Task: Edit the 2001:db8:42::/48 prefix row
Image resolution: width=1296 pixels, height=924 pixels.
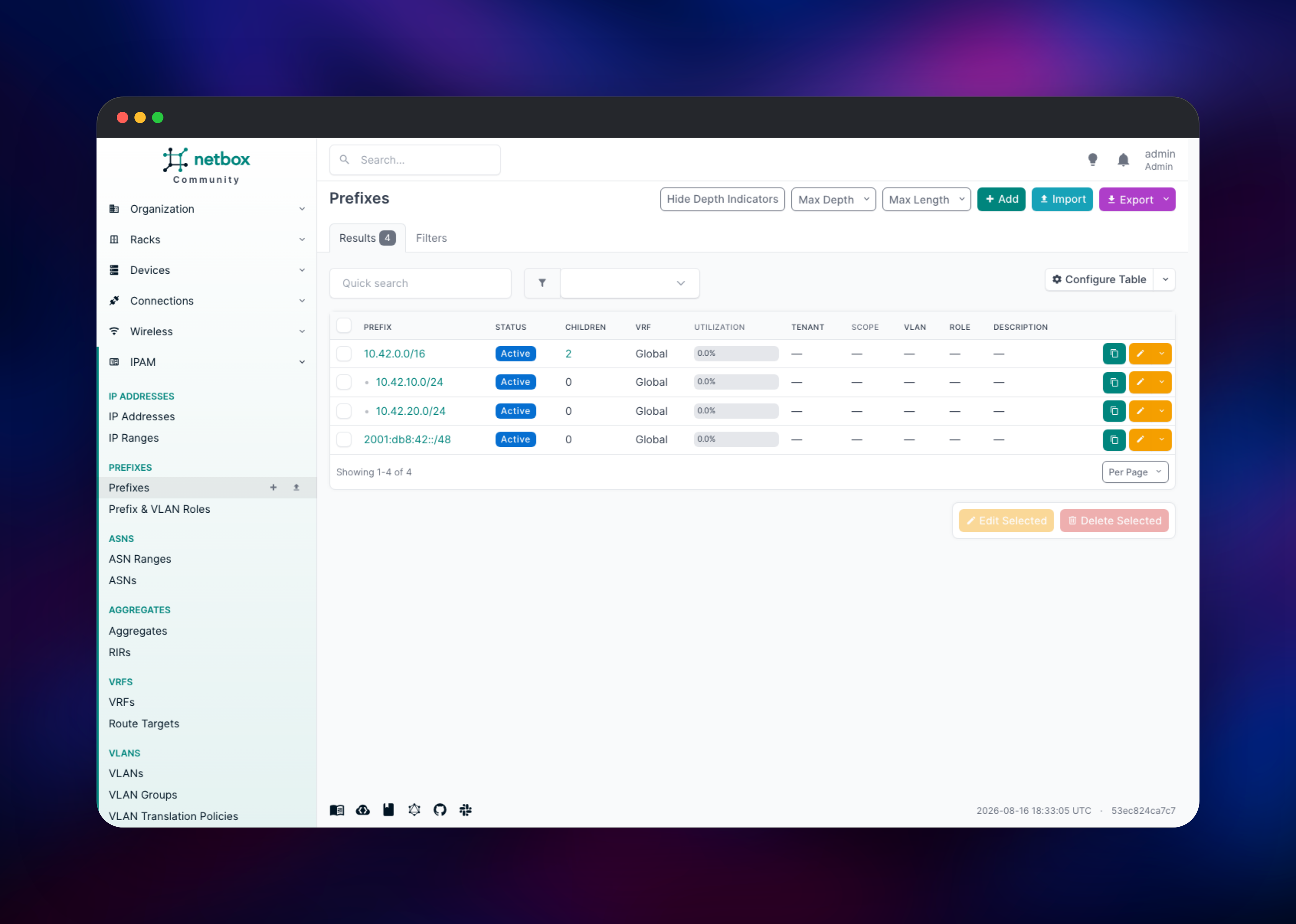Action: (1140, 439)
